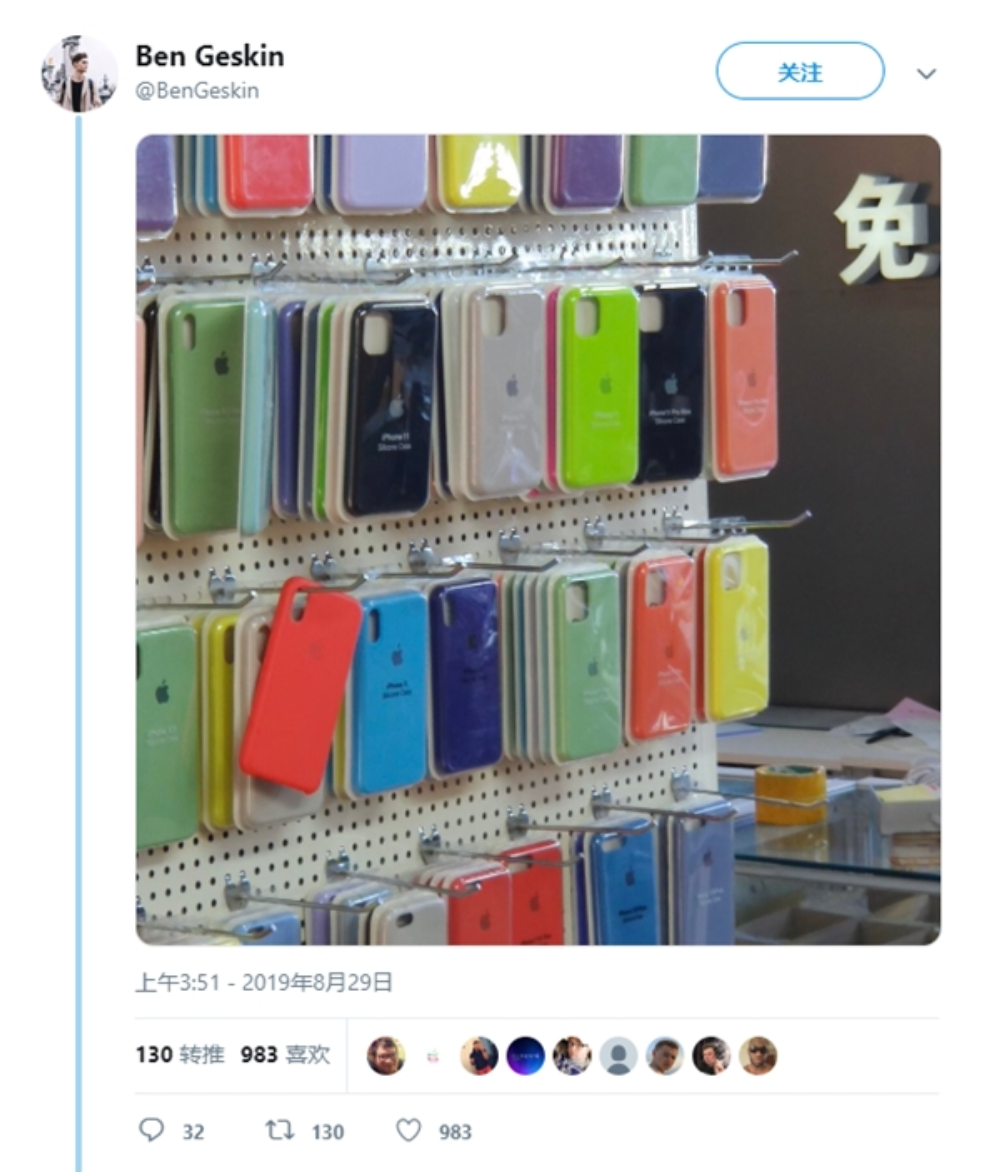
Task: Open the phone cases photo
Action: click(x=538, y=540)
